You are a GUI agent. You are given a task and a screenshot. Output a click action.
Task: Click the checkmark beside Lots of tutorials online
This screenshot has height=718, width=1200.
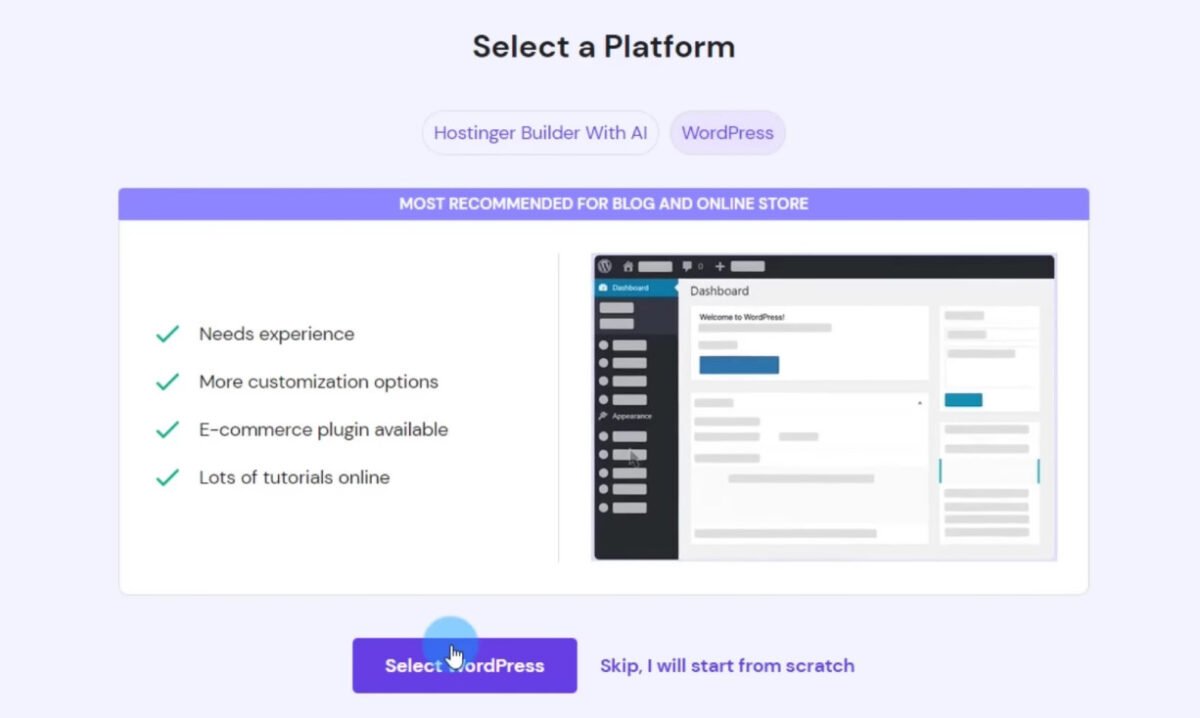coord(167,477)
